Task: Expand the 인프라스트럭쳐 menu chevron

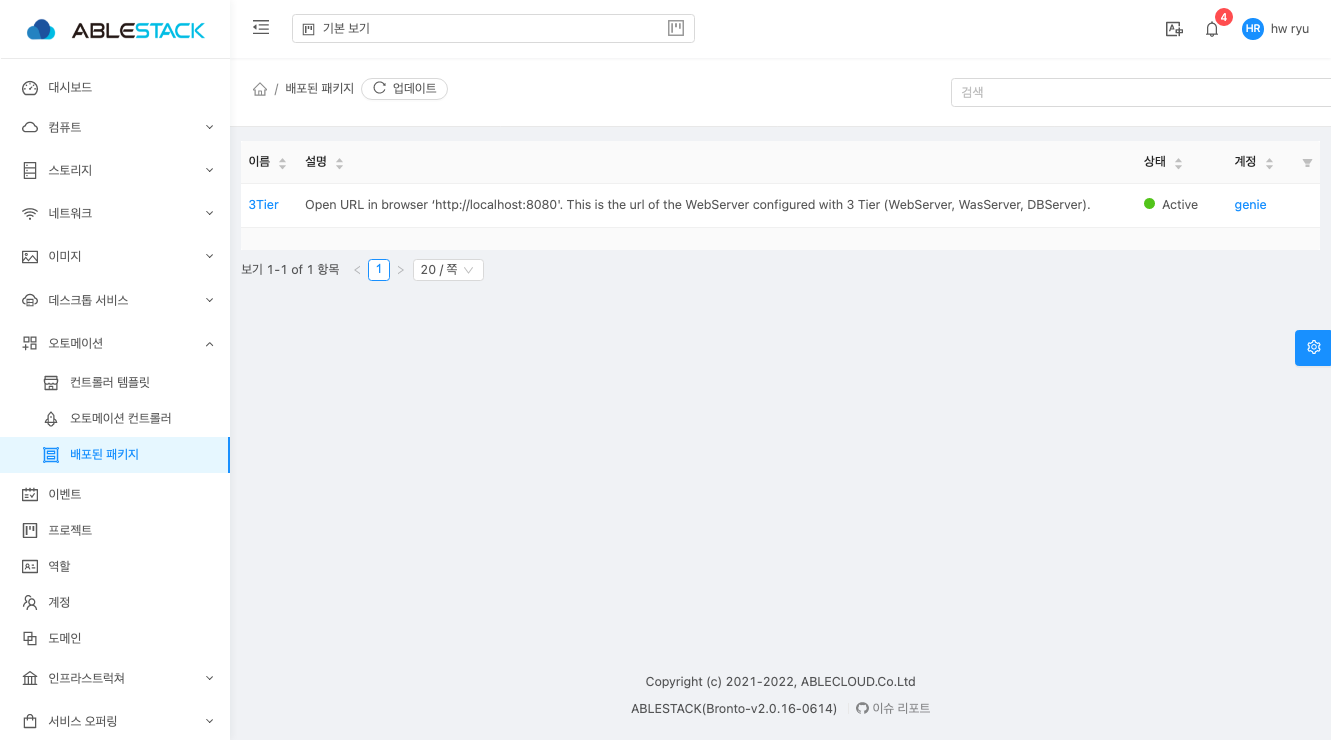Action: click(x=210, y=679)
